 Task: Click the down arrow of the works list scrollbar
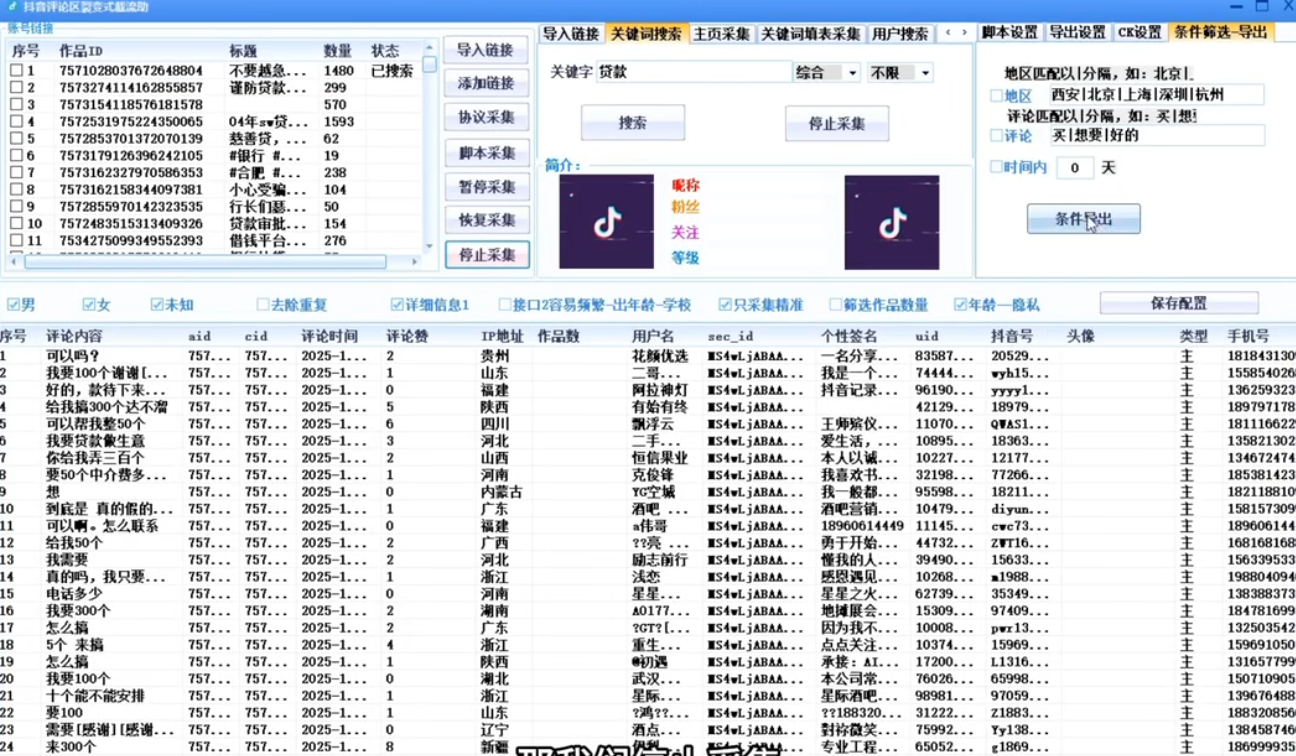(429, 246)
